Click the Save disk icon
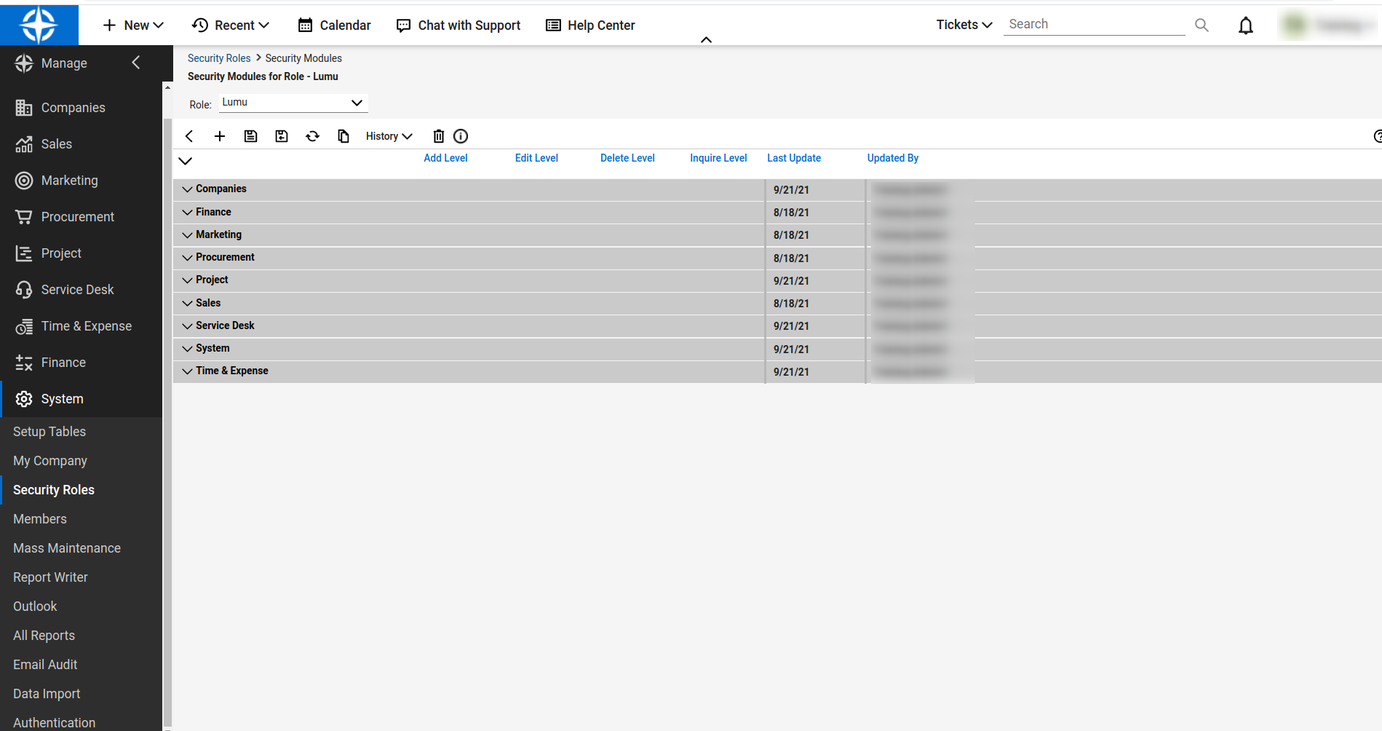 251,136
